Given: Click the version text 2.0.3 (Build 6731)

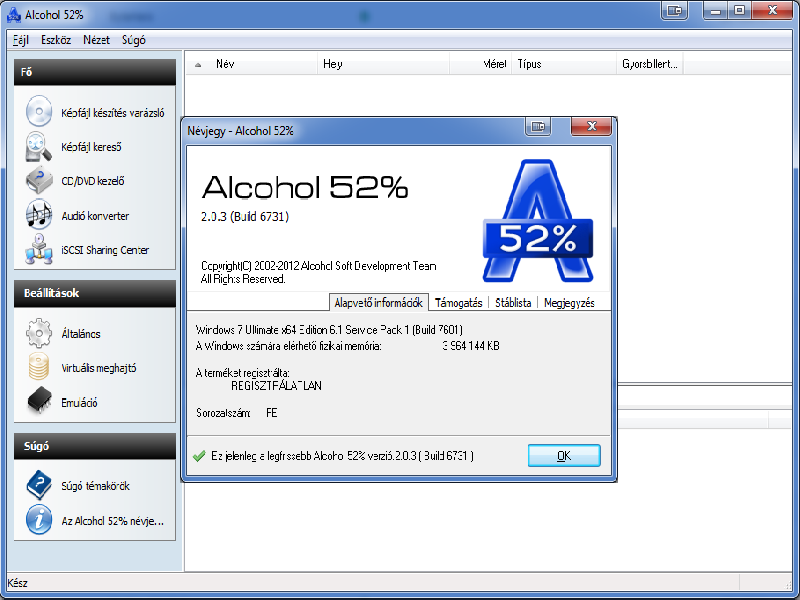Looking at the screenshot, I should tap(245, 217).
